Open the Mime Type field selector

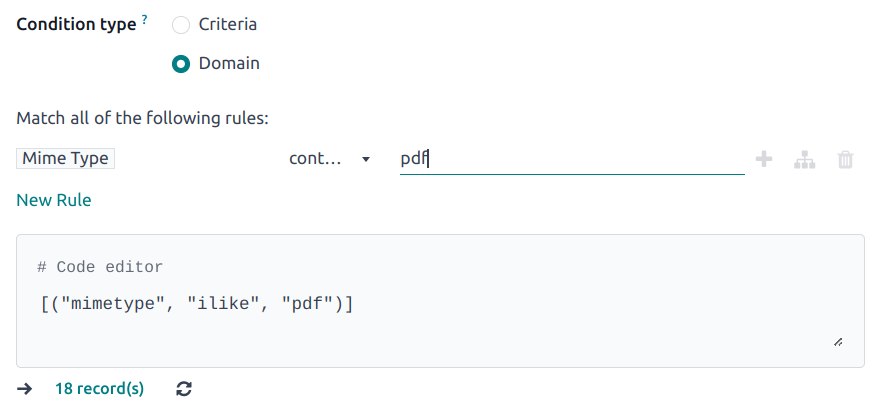66,158
